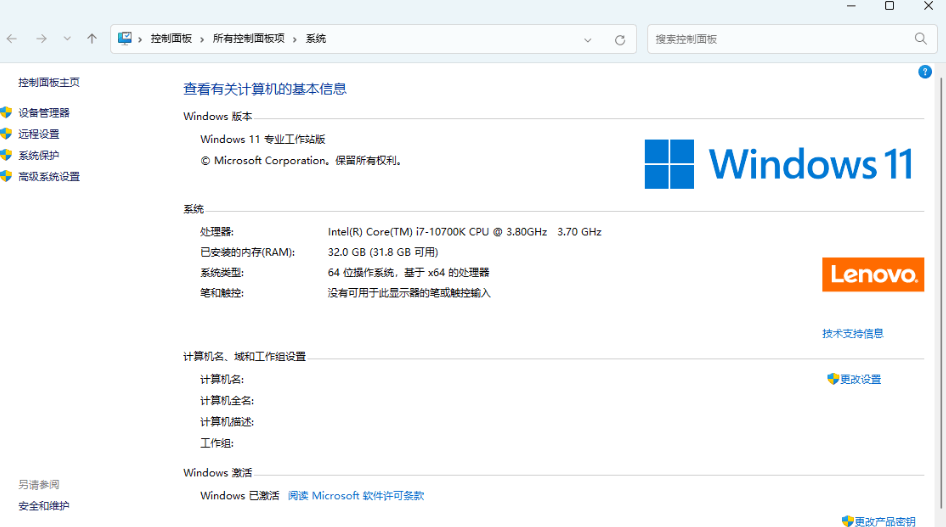Image resolution: width=946 pixels, height=527 pixels.
Task: Go back with the back arrow
Action: tap(12, 39)
